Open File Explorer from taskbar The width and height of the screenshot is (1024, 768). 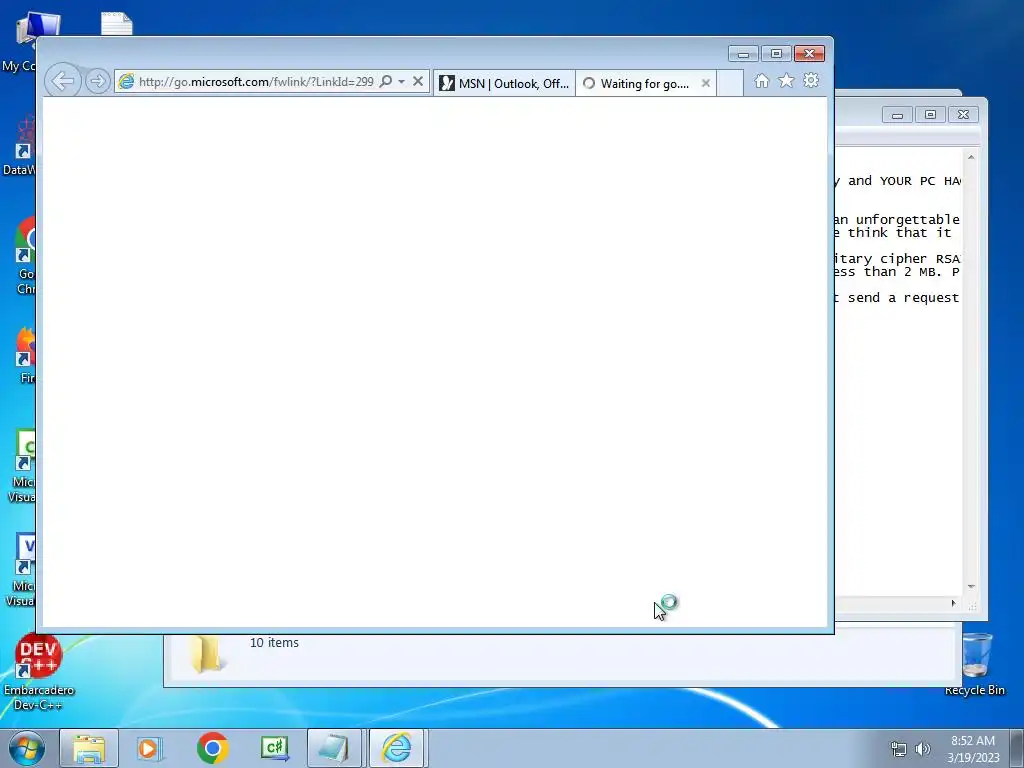89,748
